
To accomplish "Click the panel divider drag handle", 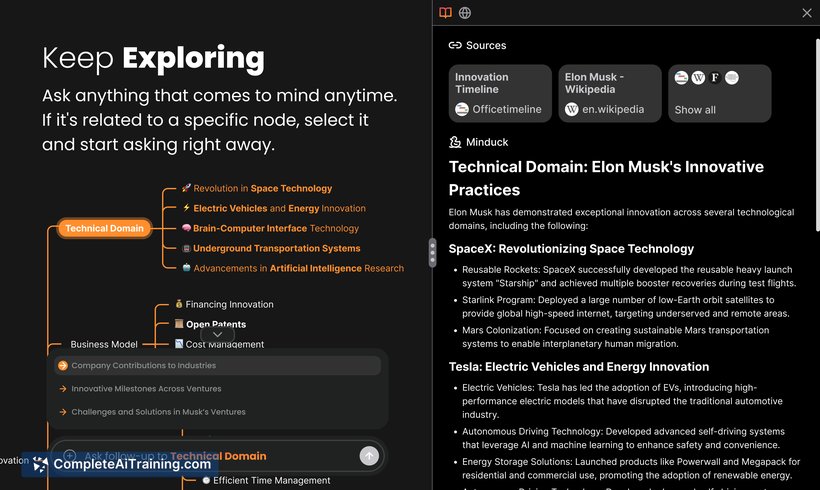I will point(432,253).
